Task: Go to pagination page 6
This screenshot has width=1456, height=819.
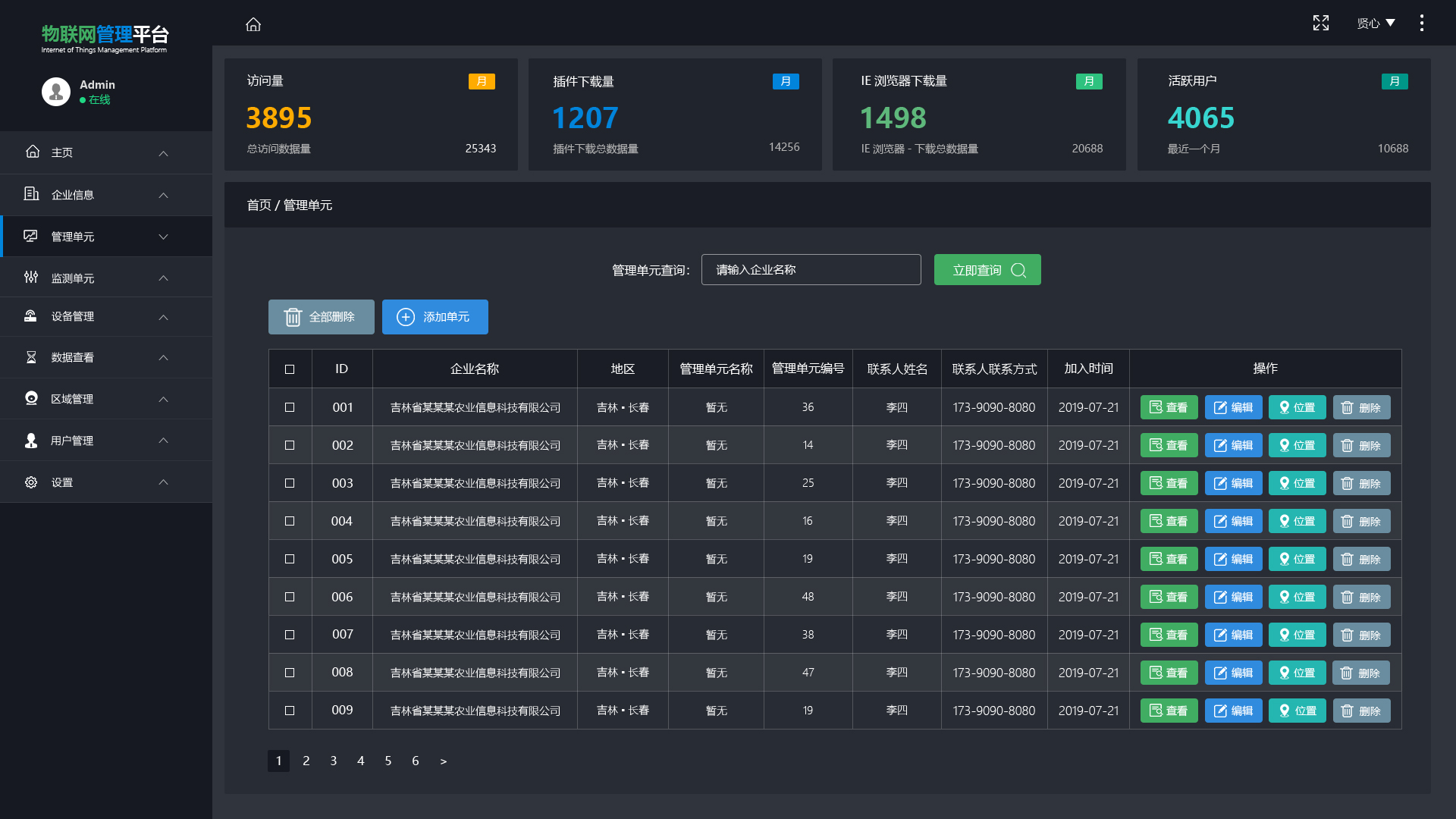Action: point(416,761)
